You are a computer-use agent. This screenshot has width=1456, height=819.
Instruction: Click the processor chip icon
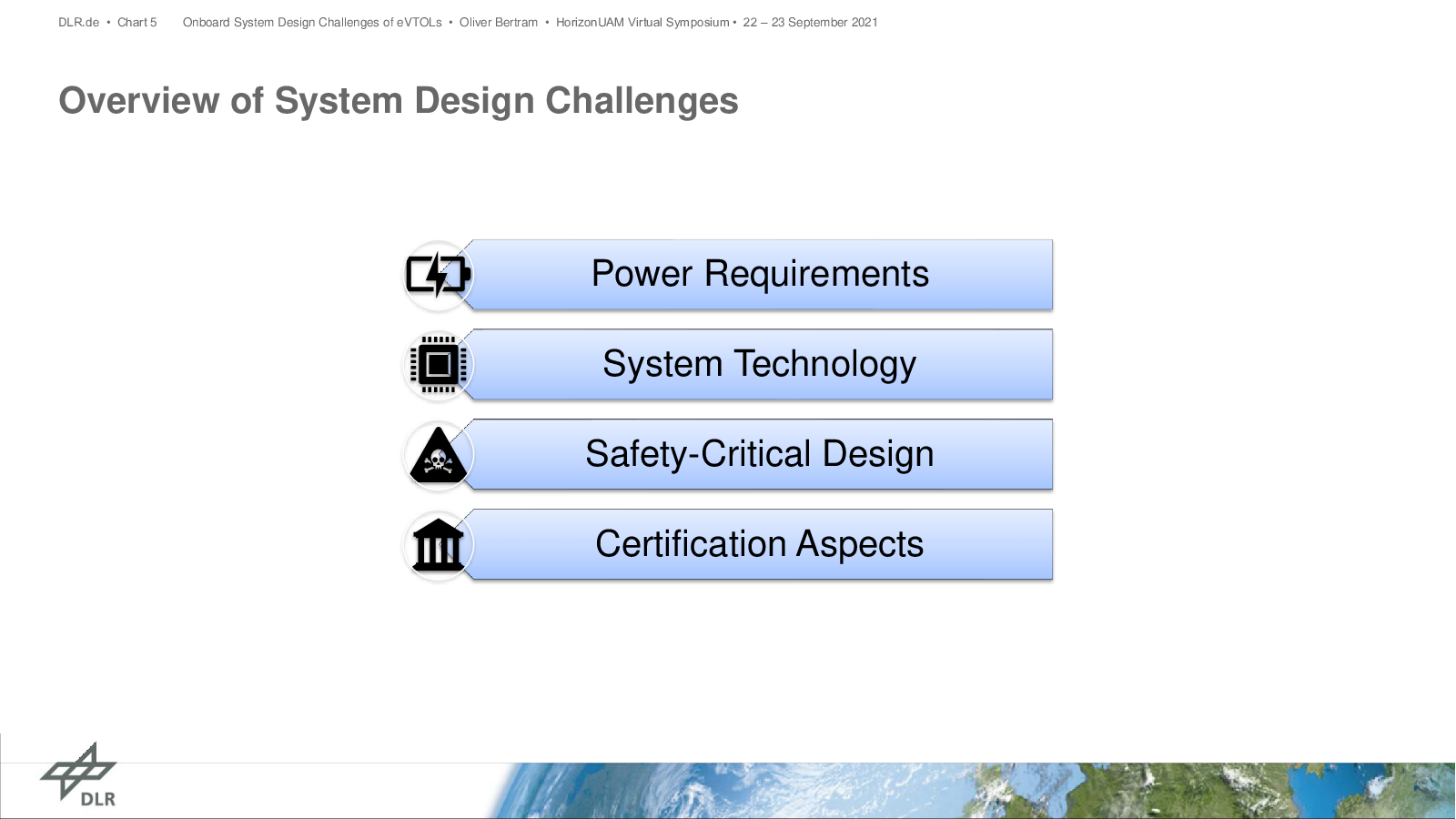click(x=438, y=365)
